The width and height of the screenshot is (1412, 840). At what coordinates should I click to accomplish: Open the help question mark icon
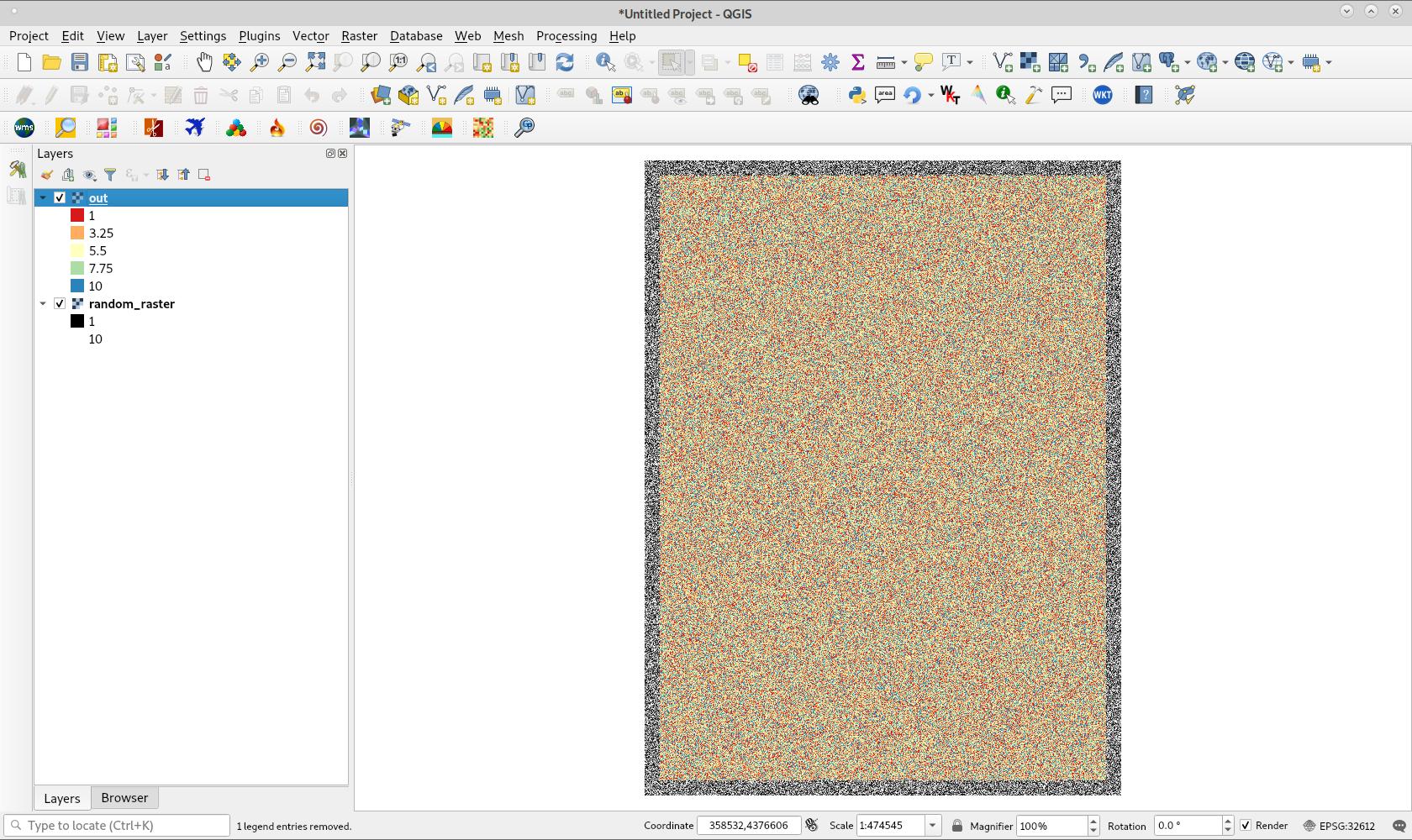pyautogui.click(x=1144, y=95)
